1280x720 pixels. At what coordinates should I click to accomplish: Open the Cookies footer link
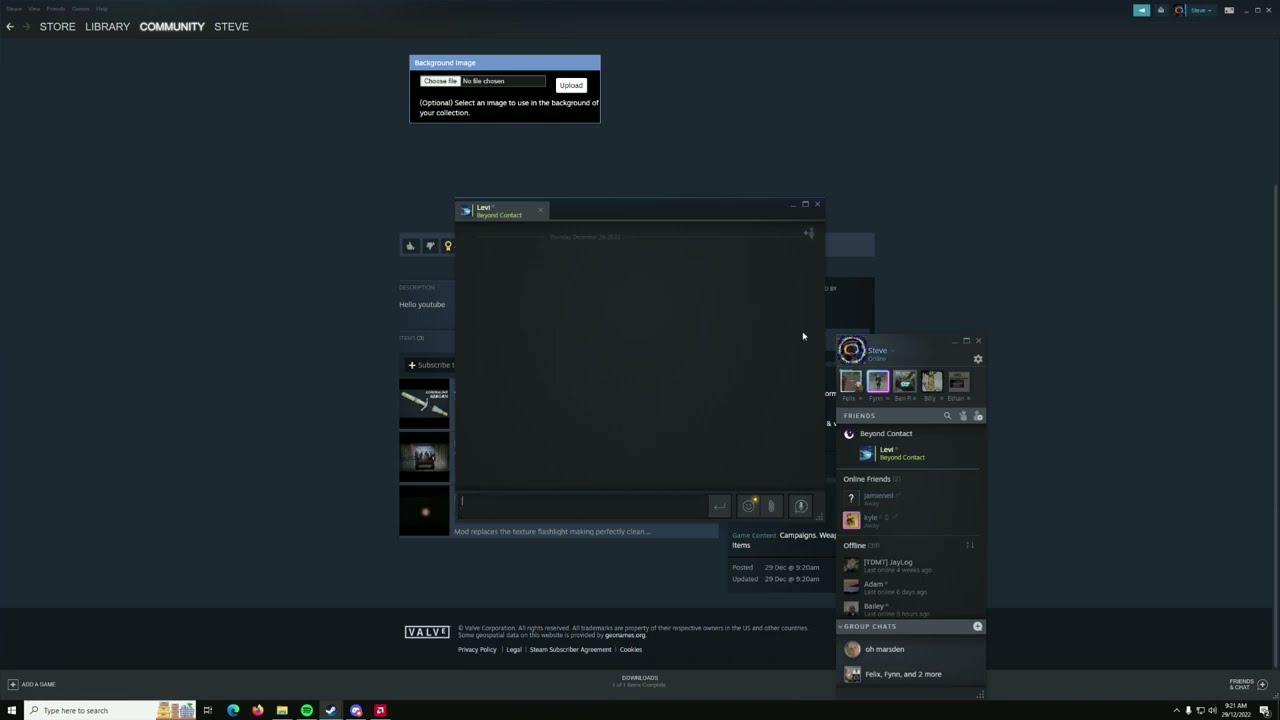[x=631, y=650]
